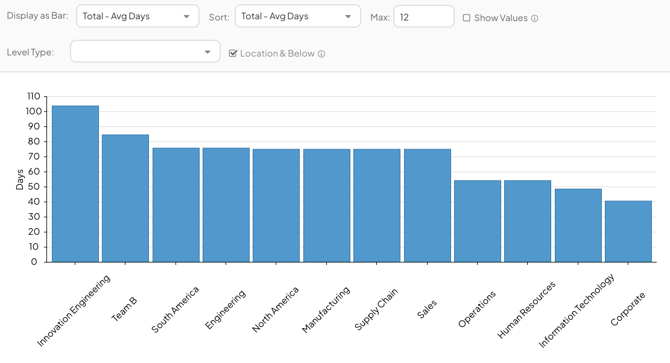Expand the Level Type dropdown
The height and width of the screenshot is (363, 670).
point(145,52)
